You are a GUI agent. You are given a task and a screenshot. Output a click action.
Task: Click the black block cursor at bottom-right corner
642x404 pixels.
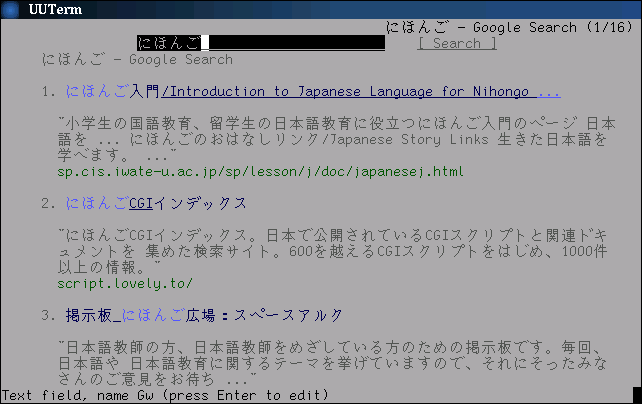pyautogui.click(x=636, y=394)
